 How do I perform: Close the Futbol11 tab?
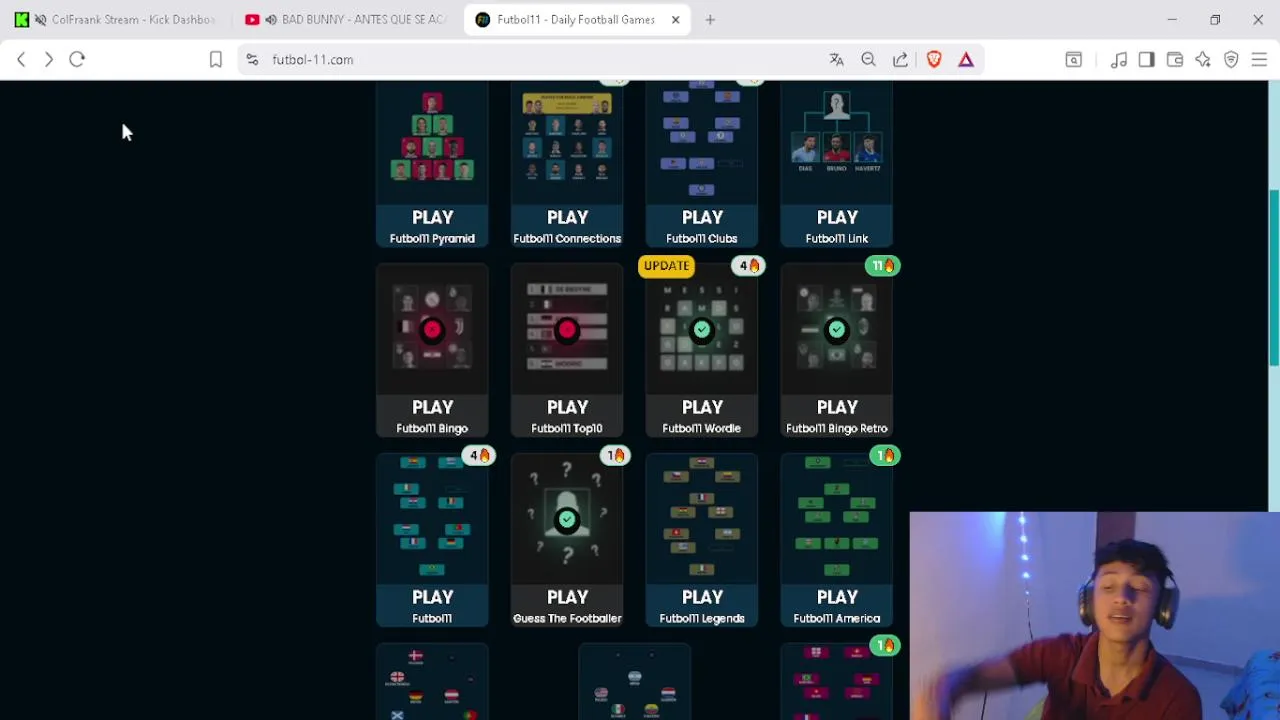(675, 20)
